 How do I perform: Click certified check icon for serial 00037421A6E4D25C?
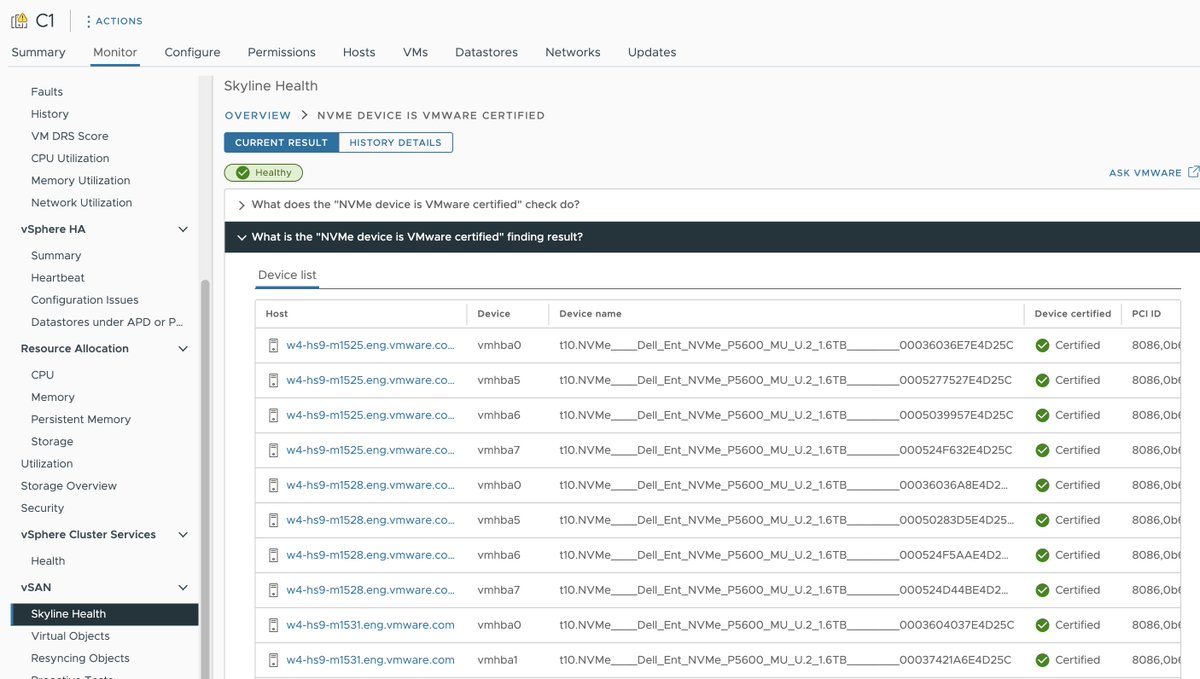point(1042,660)
